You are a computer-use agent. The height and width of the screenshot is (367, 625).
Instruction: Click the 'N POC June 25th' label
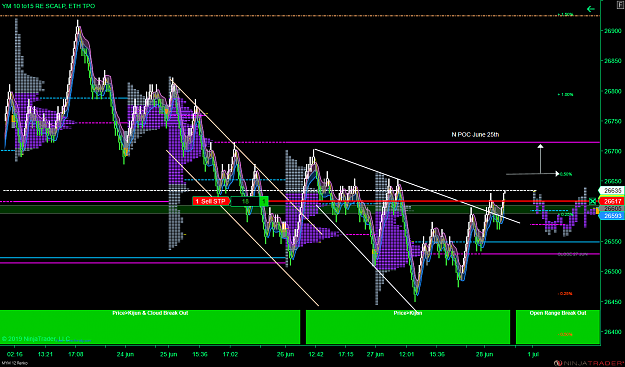(x=475, y=135)
